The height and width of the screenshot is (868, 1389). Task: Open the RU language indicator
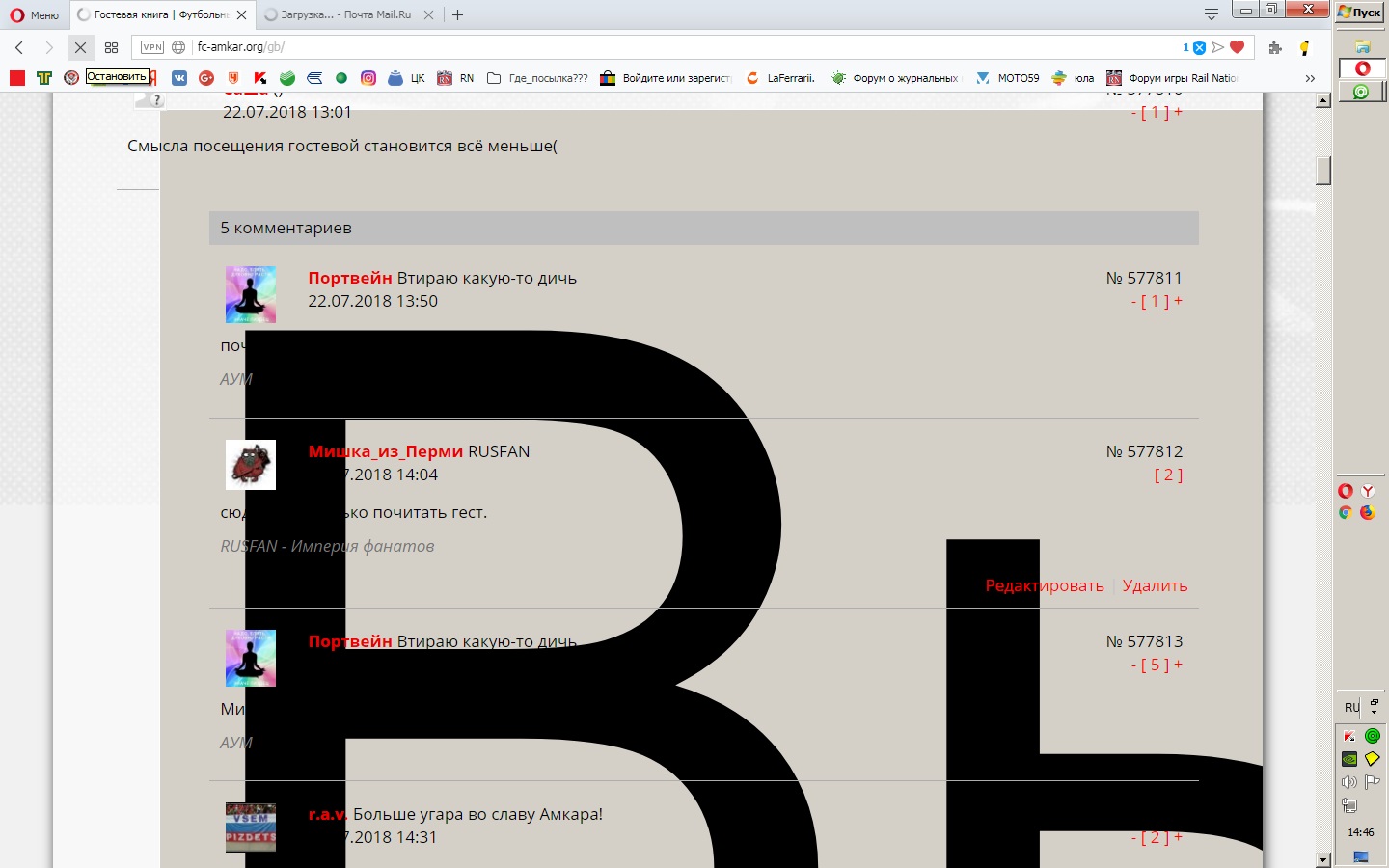coord(1352,707)
